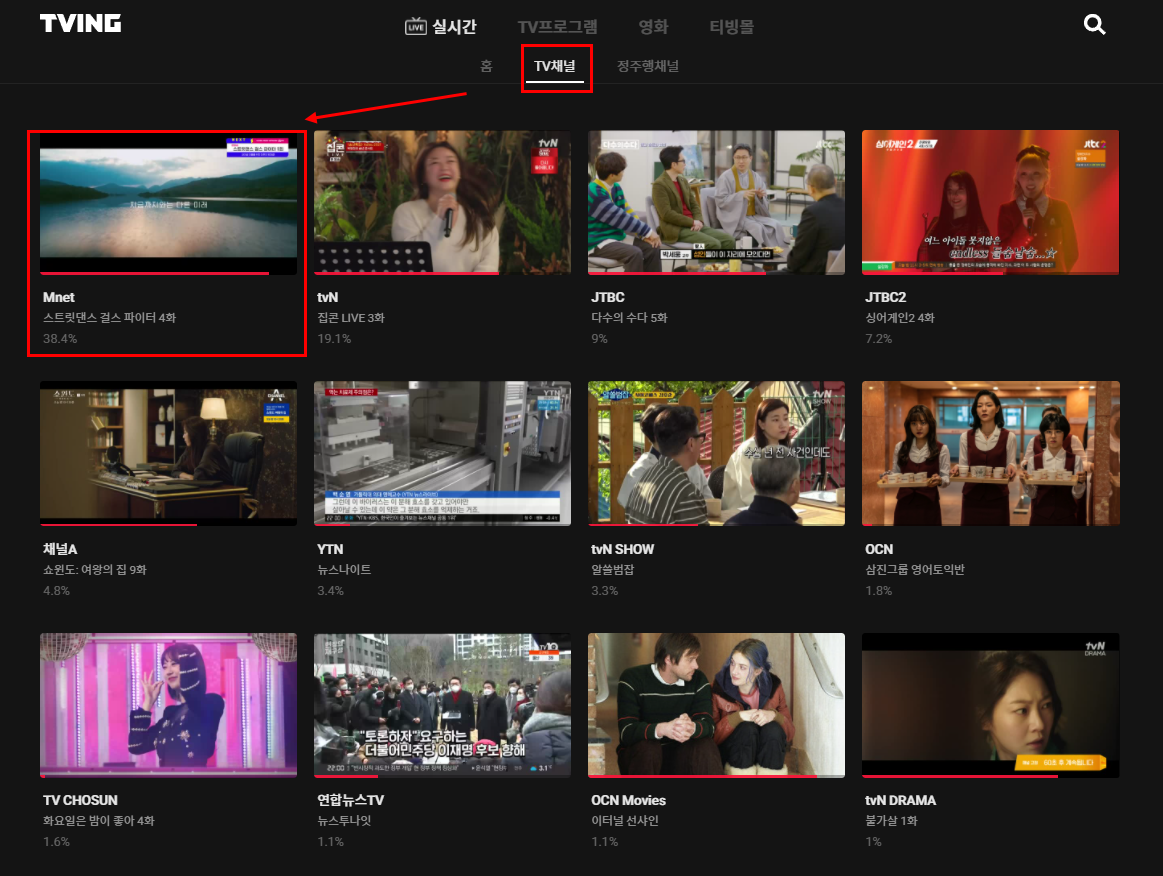Open the search magnifier icon
This screenshot has width=1163, height=876.
(x=1095, y=24)
